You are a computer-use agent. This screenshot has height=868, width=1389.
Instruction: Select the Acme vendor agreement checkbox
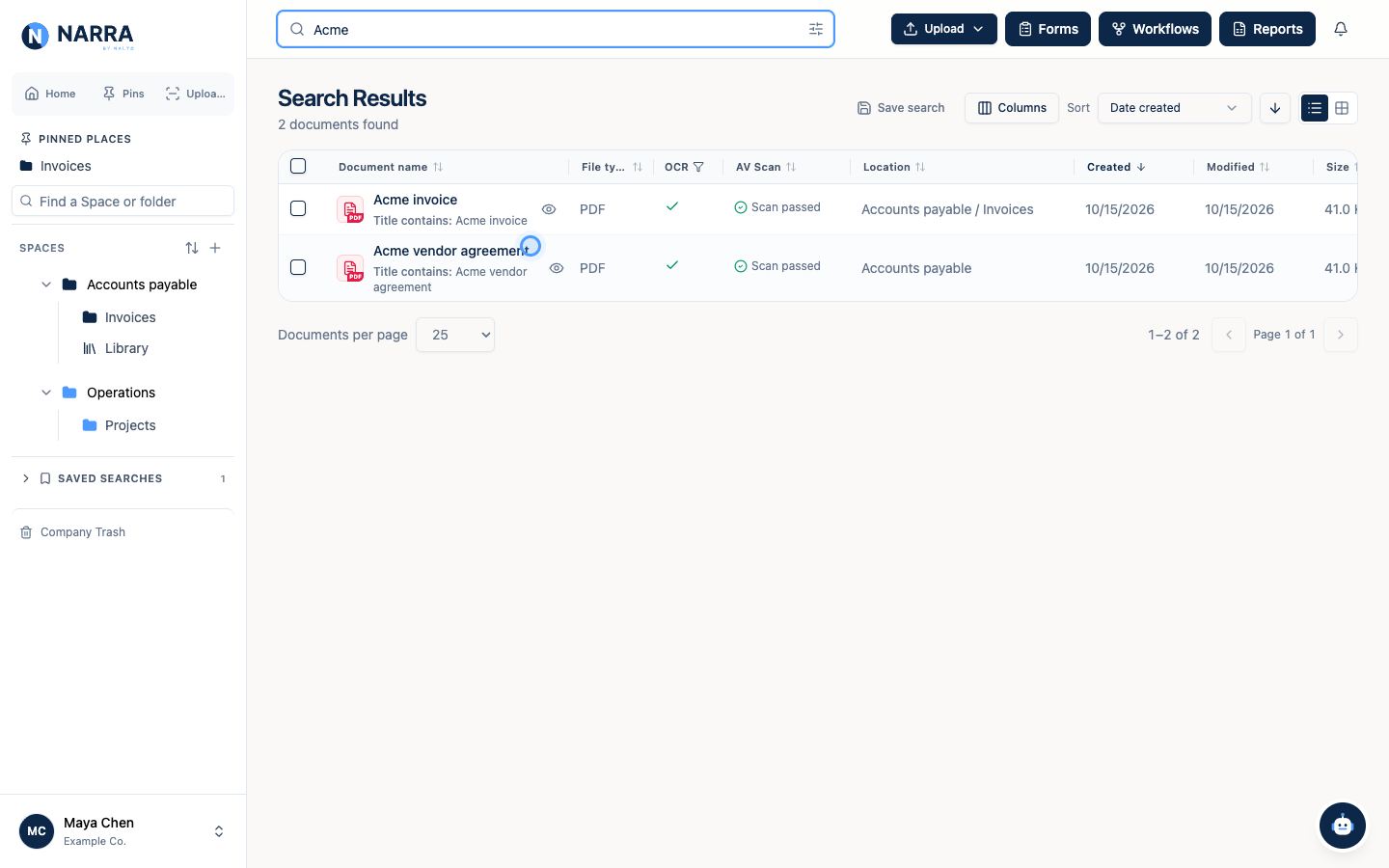(x=298, y=267)
